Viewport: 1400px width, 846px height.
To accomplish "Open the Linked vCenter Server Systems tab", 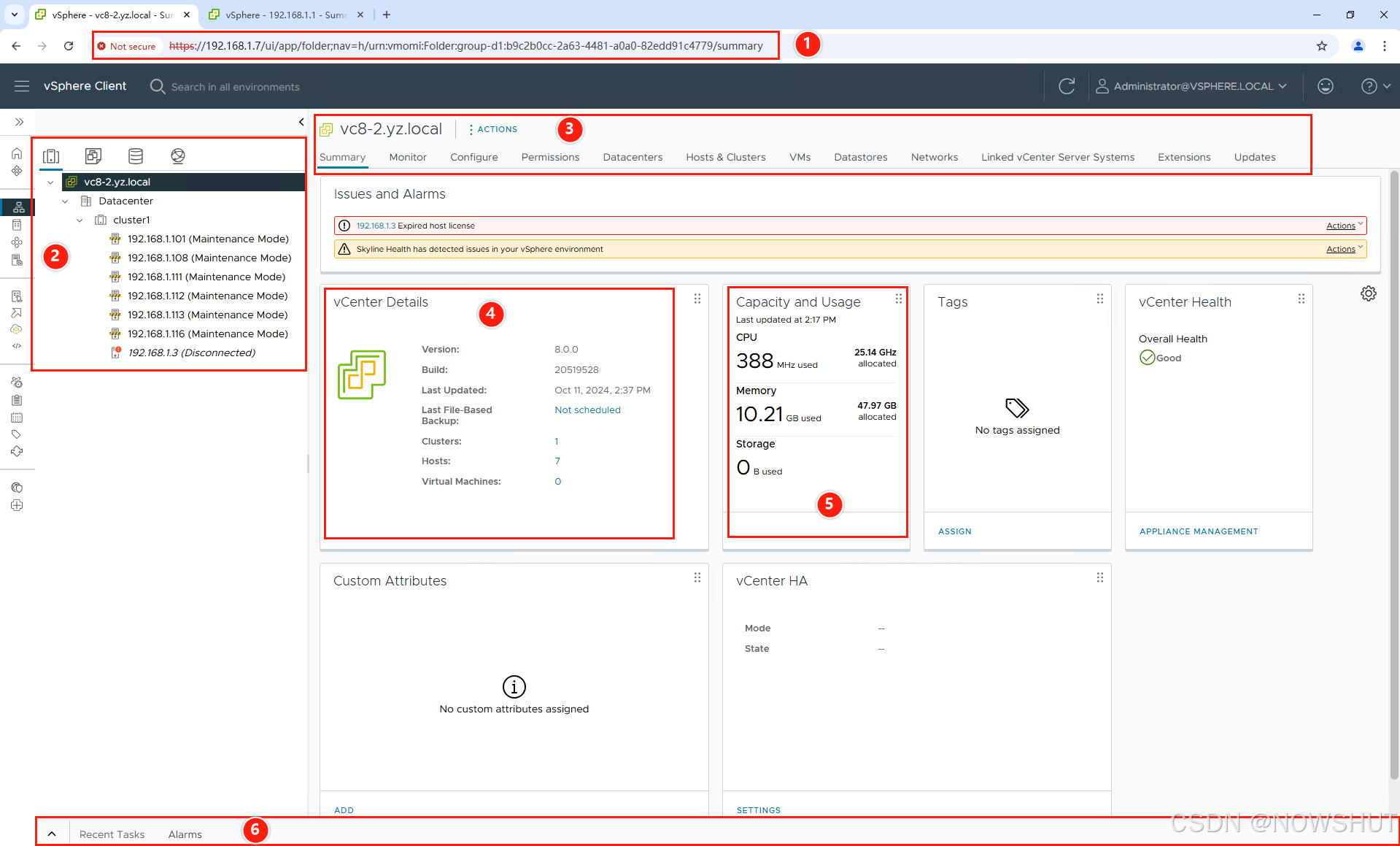I will [1058, 157].
